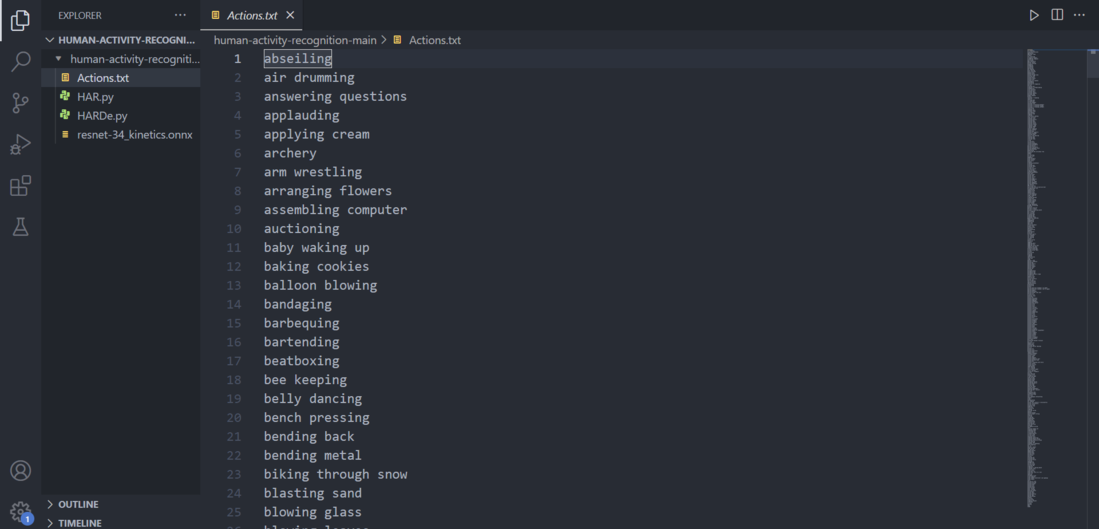
Task: Click the Run play button
Action: [x=1034, y=15]
